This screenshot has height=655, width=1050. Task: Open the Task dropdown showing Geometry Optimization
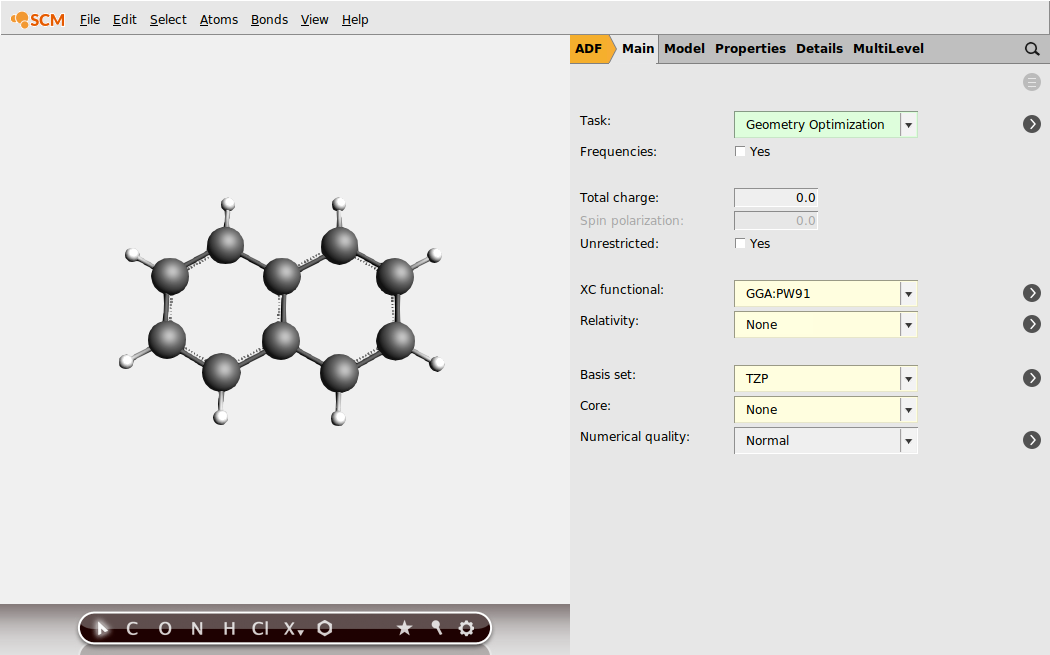click(908, 124)
